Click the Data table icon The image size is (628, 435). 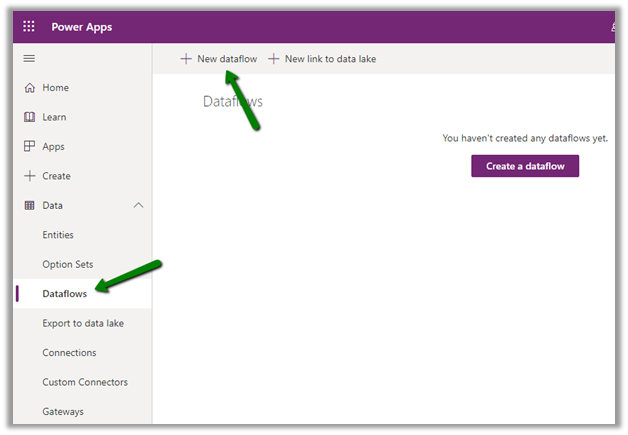30,205
